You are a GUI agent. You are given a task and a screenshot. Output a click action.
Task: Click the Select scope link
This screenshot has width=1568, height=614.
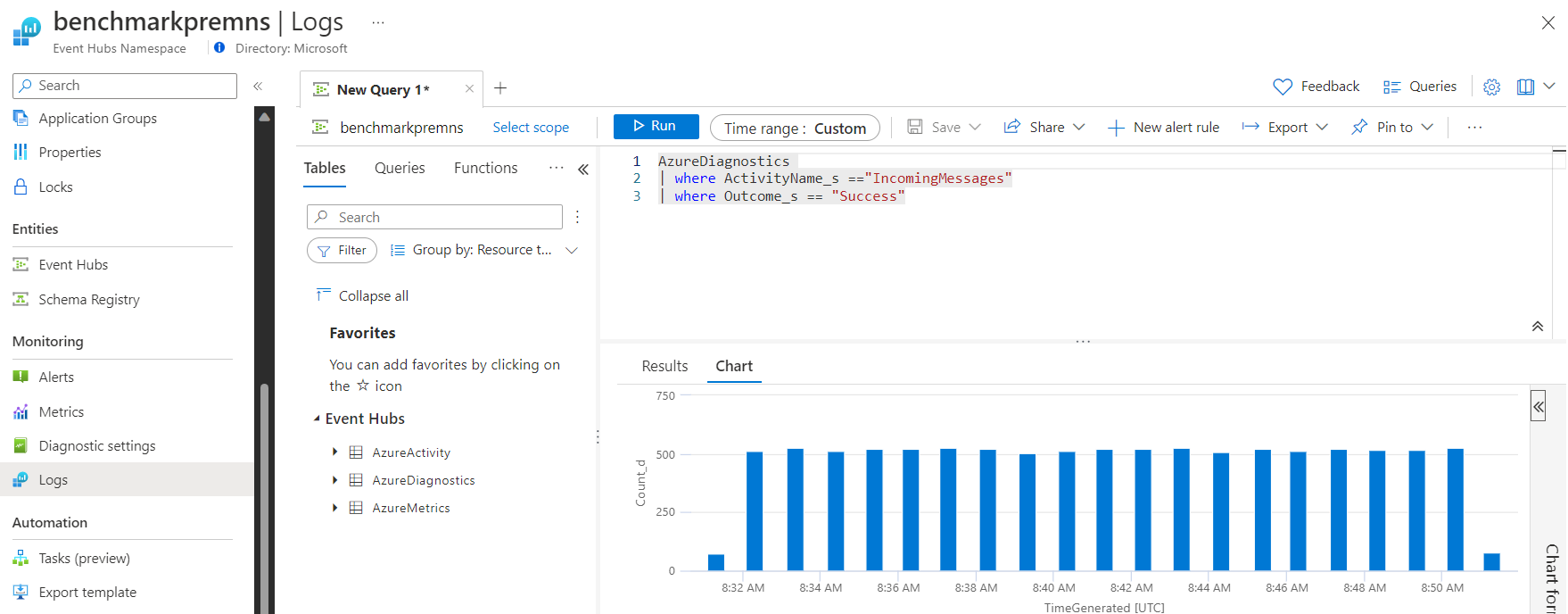pyautogui.click(x=531, y=128)
